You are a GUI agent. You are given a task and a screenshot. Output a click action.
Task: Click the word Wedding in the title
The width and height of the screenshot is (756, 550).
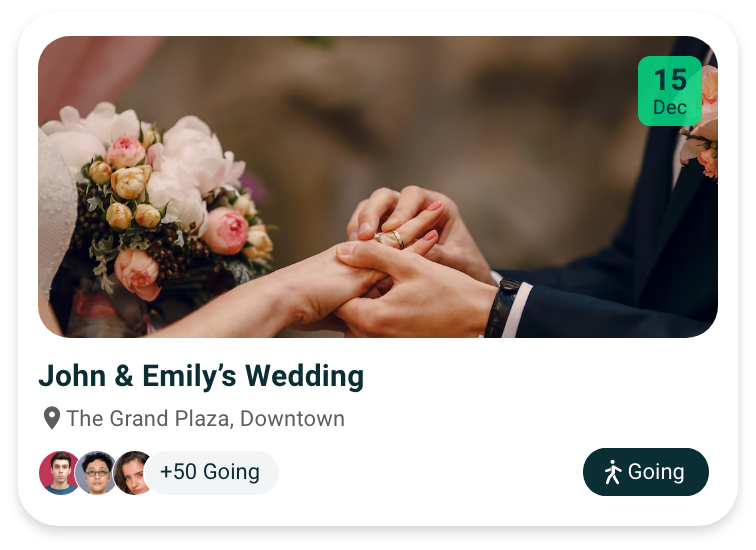pyautogui.click(x=304, y=376)
